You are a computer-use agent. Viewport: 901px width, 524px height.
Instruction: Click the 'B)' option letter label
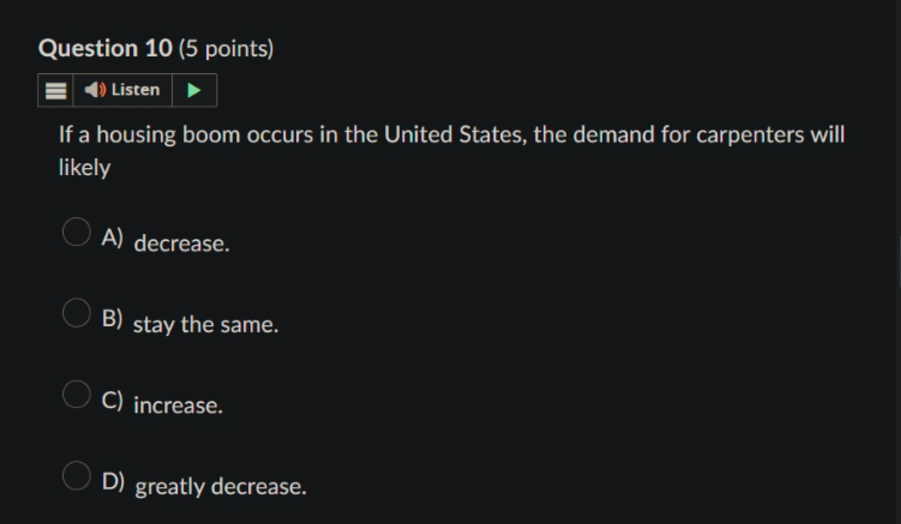112,318
